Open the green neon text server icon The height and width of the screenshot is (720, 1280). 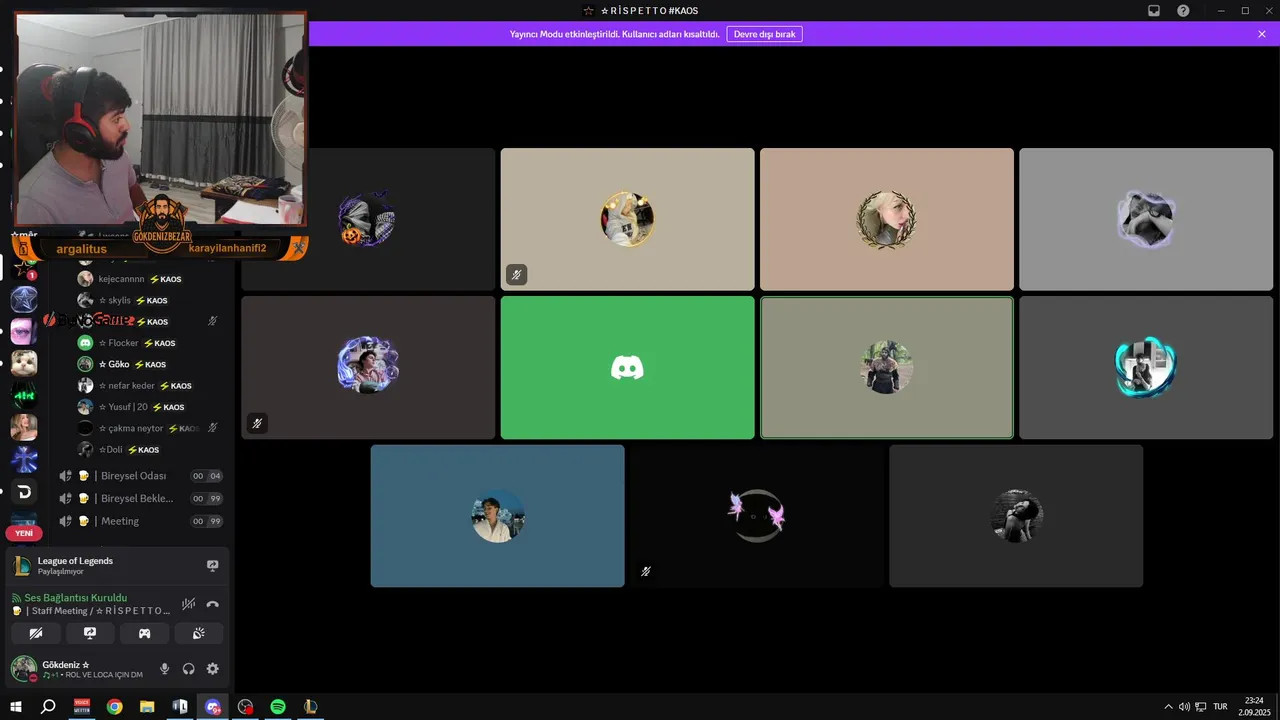coord(24,395)
